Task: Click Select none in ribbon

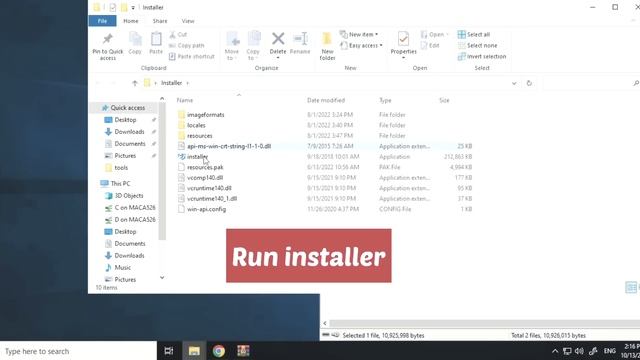Action: [478, 46]
